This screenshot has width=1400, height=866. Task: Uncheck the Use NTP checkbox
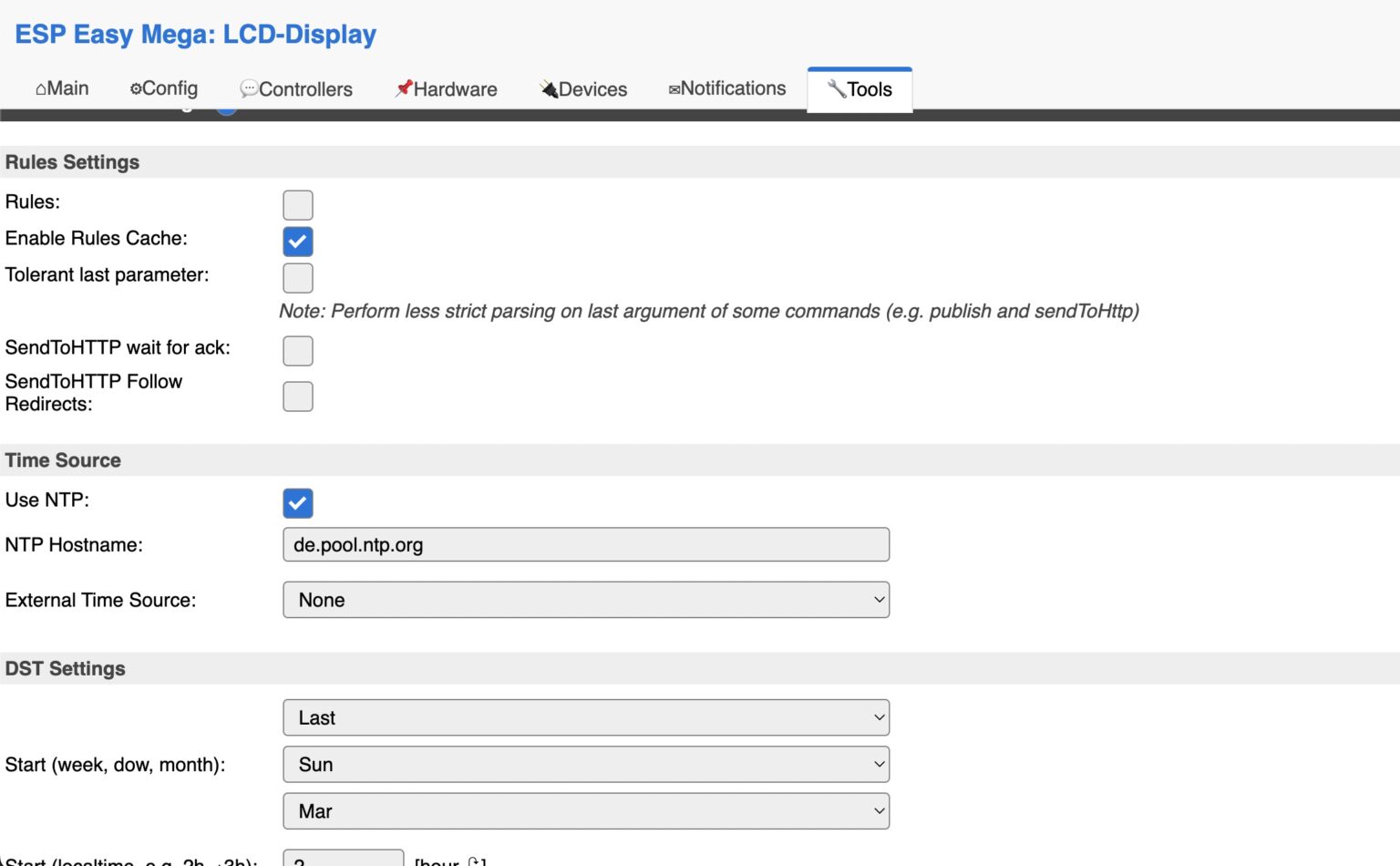coord(298,503)
